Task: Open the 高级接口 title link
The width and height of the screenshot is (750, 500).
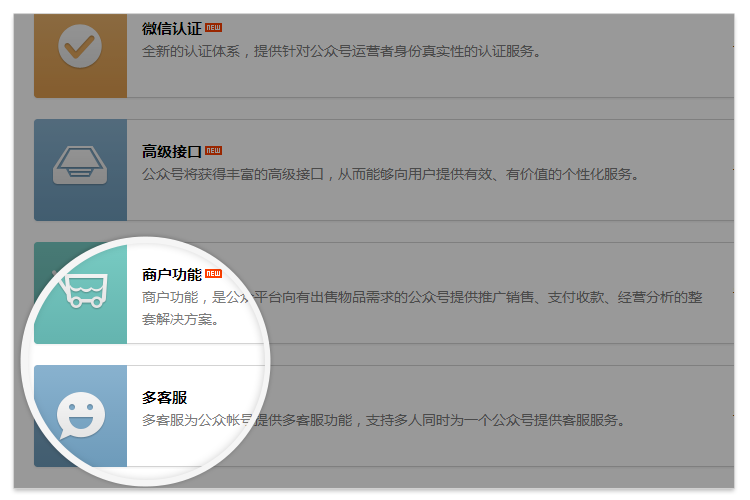Action: coord(172,152)
